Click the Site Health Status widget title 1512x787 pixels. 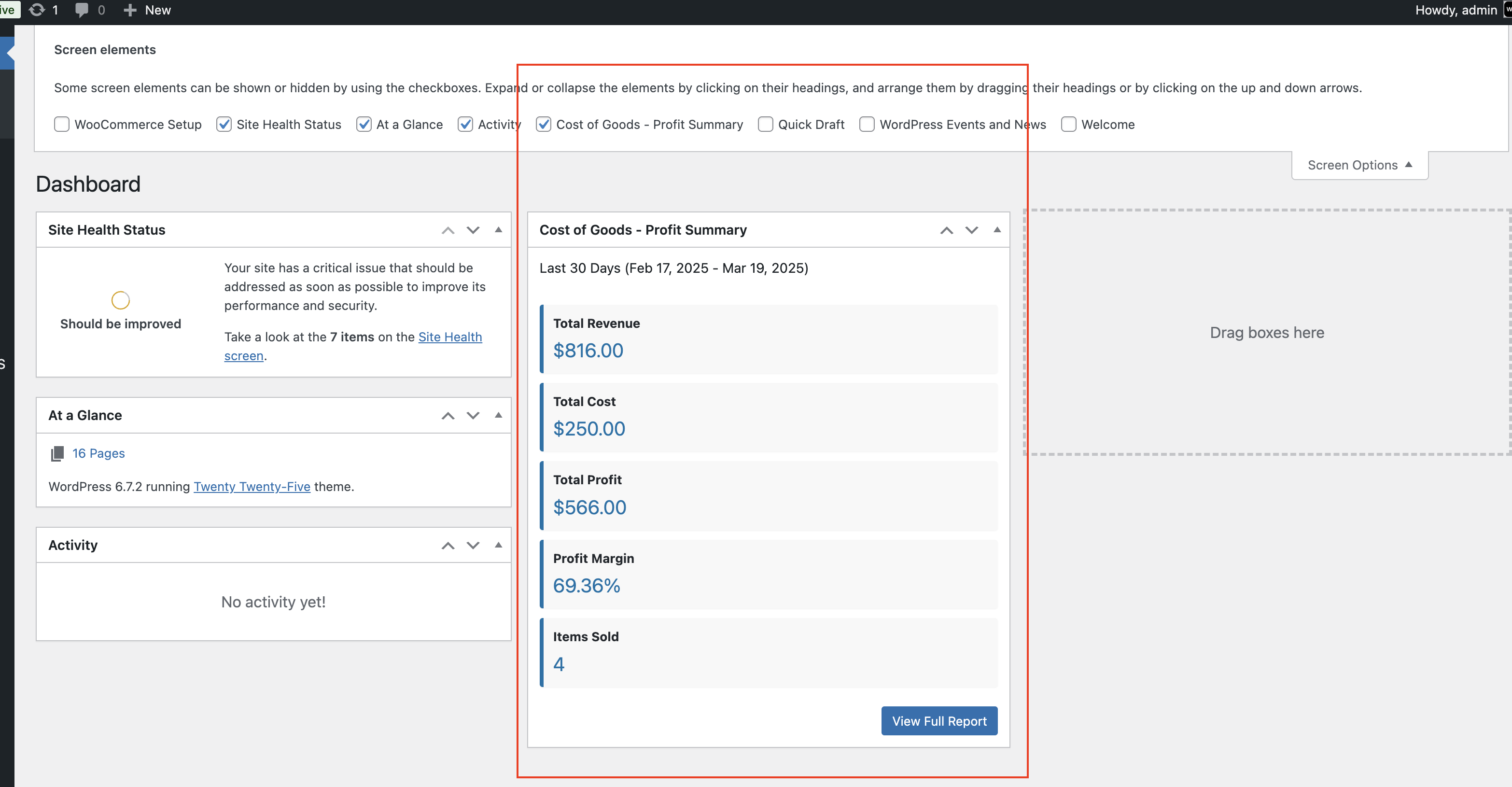[x=107, y=230]
